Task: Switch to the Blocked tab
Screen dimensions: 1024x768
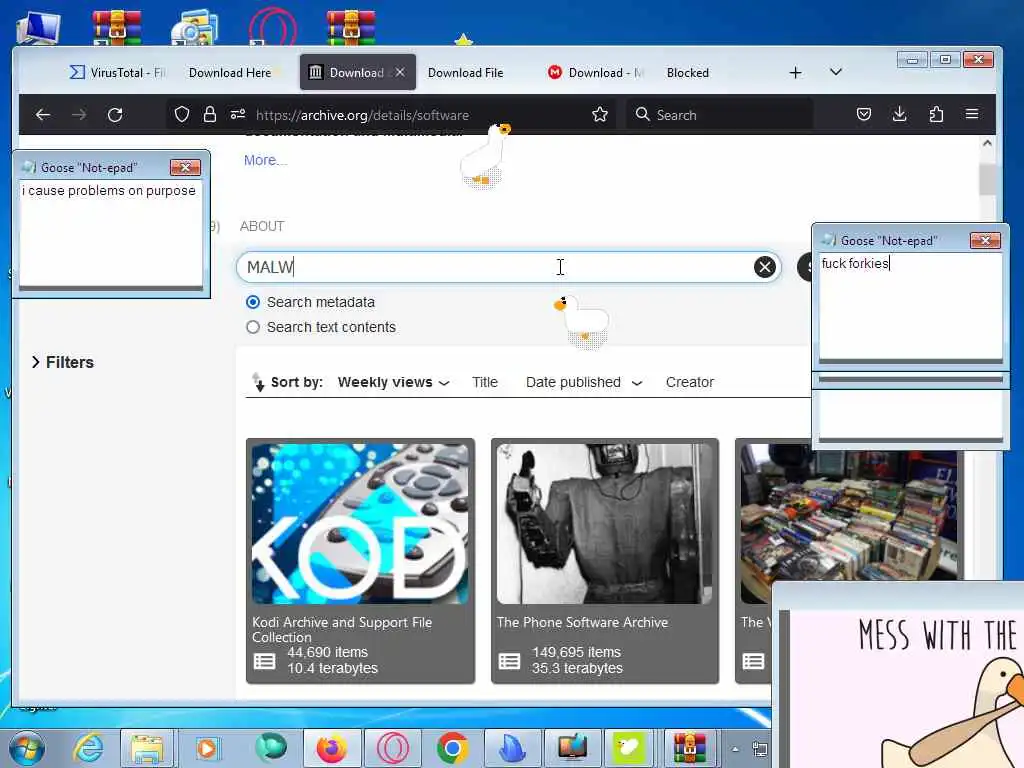Action: [x=688, y=72]
